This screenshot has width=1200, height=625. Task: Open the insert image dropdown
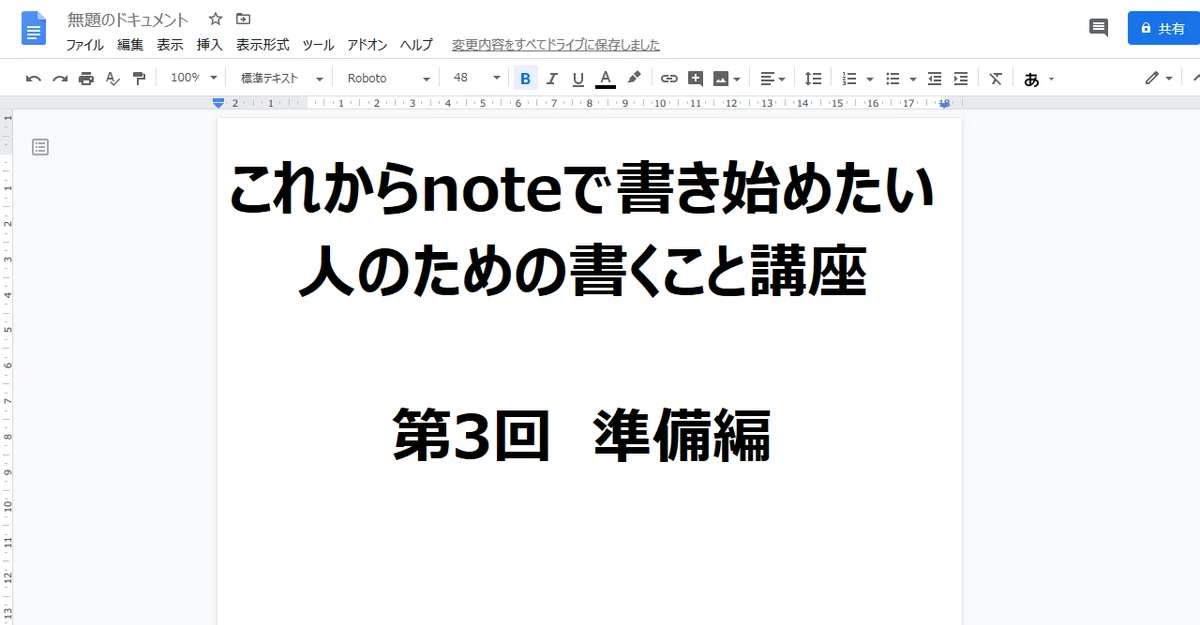(x=727, y=78)
